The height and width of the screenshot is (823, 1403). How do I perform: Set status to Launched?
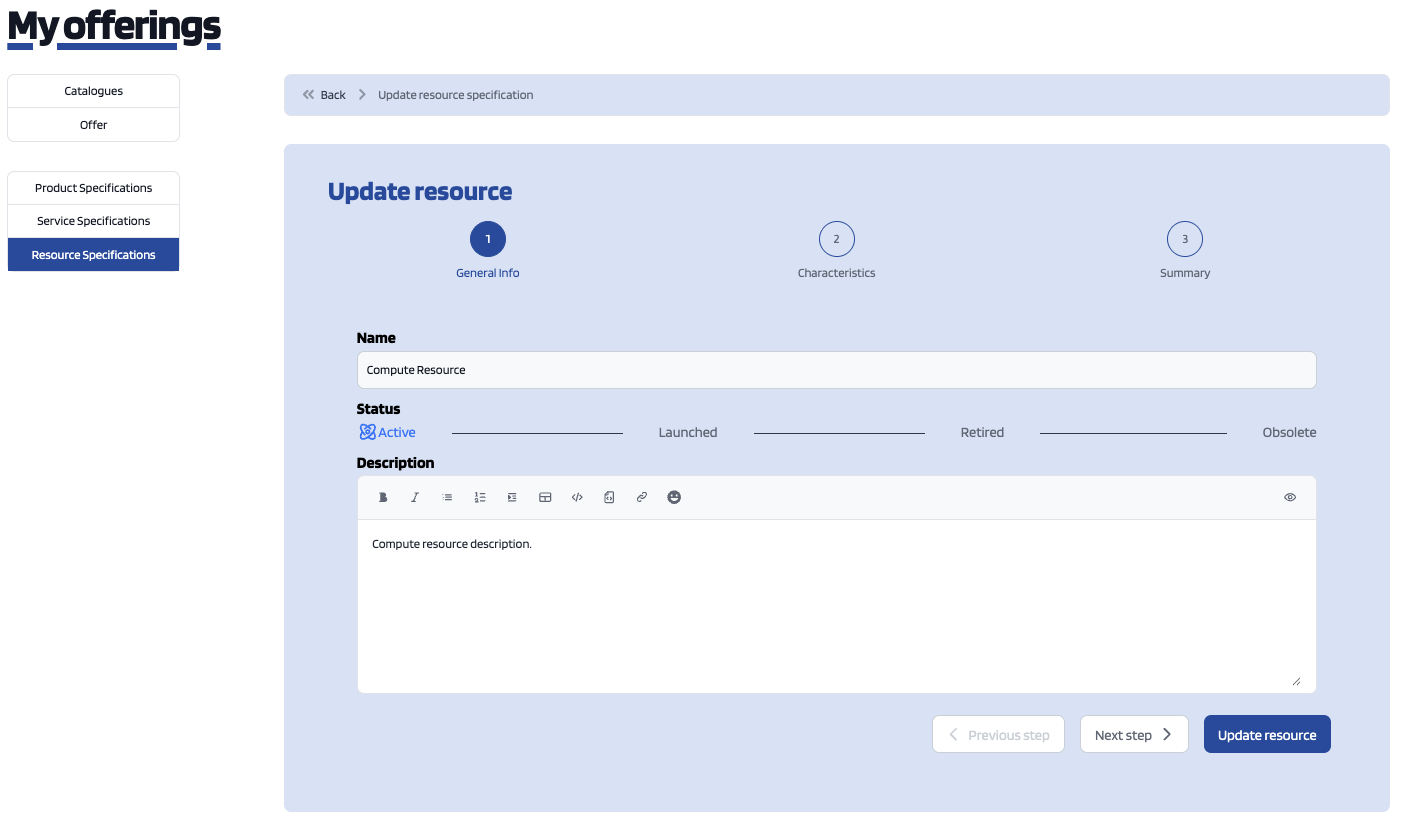(687, 433)
